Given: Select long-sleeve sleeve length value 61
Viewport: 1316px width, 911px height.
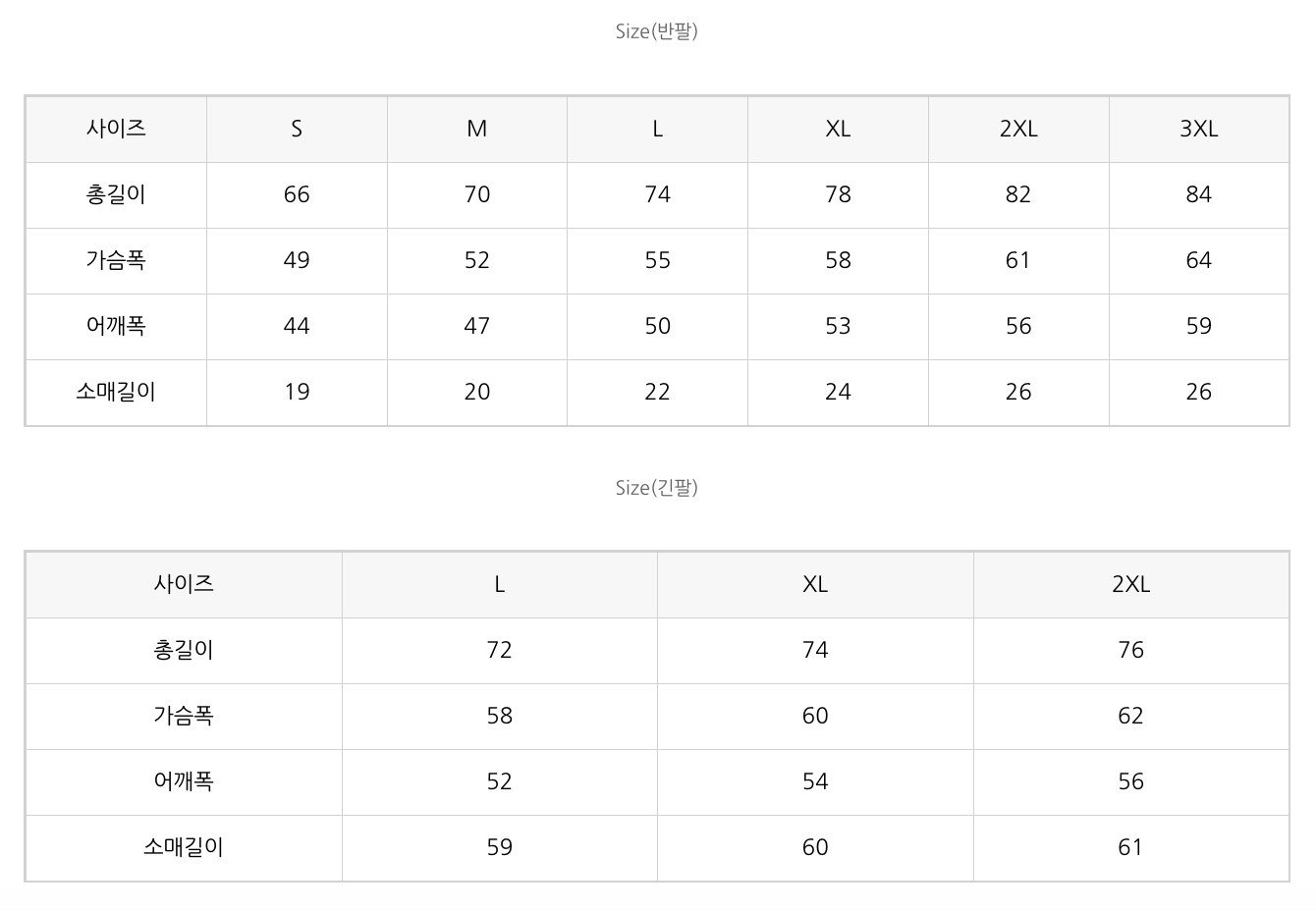Looking at the screenshot, I should pyautogui.click(x=1130, y=847).
